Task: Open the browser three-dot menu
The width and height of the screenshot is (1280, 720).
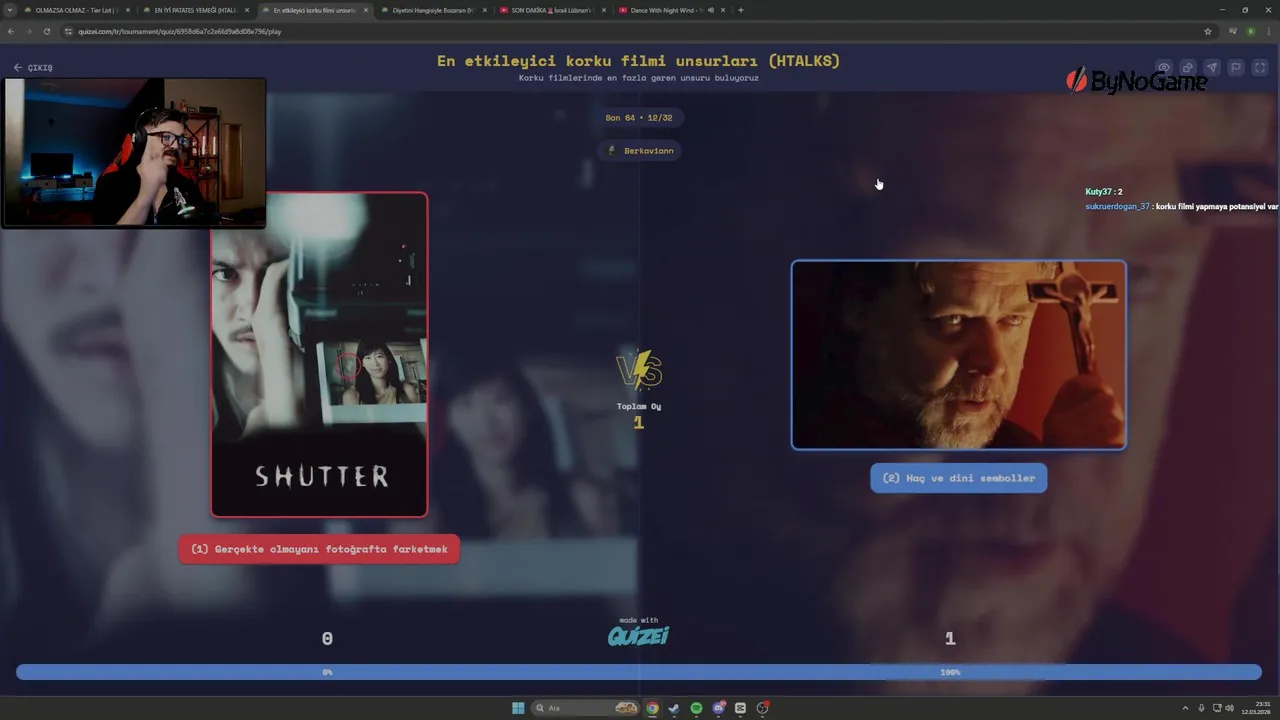Action: (x=1268, y=31)
